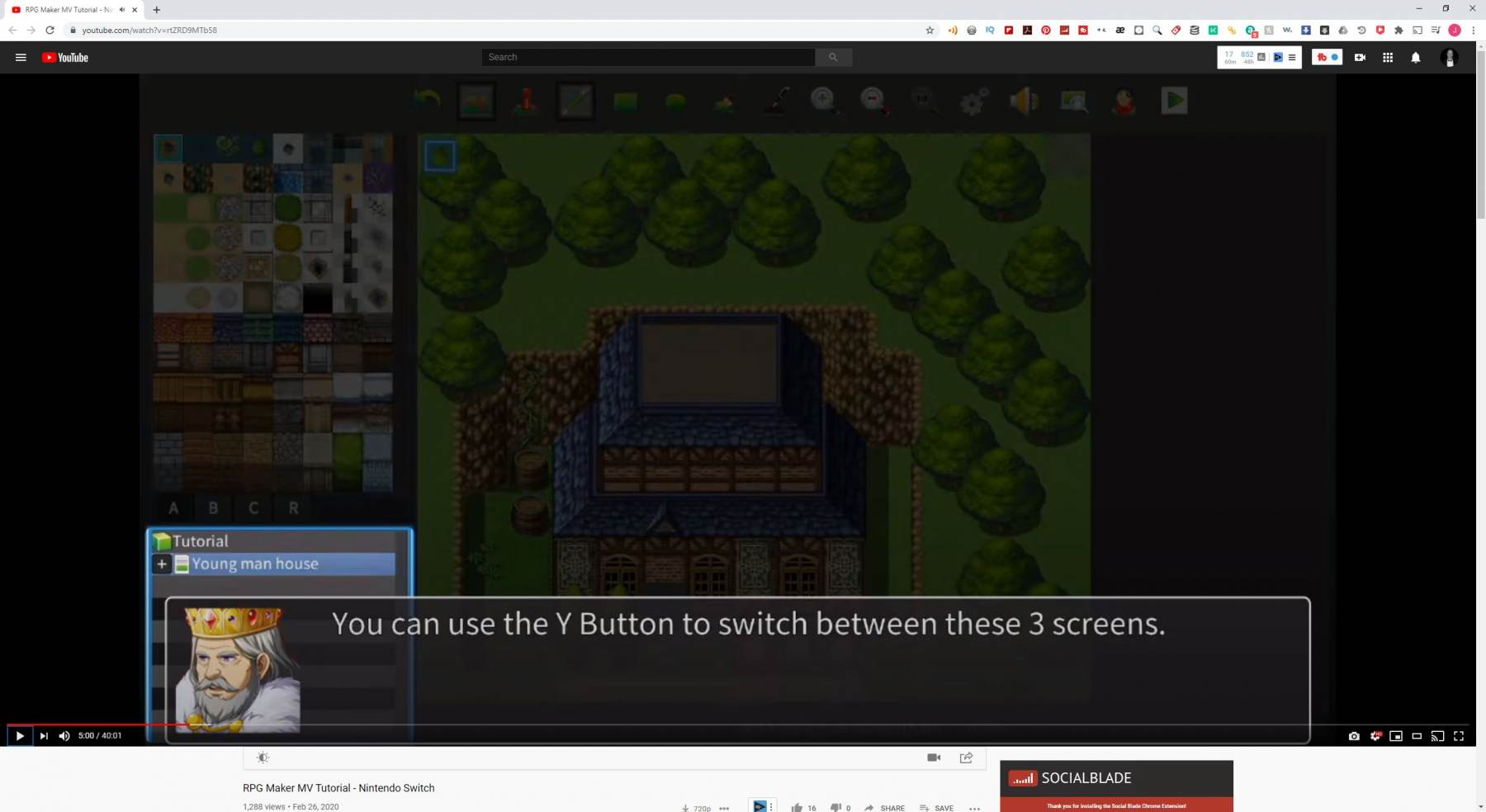The width and height of the screenshot is (1486, 812).
Task: Expand the Young man house map entry
Action: 162,564
